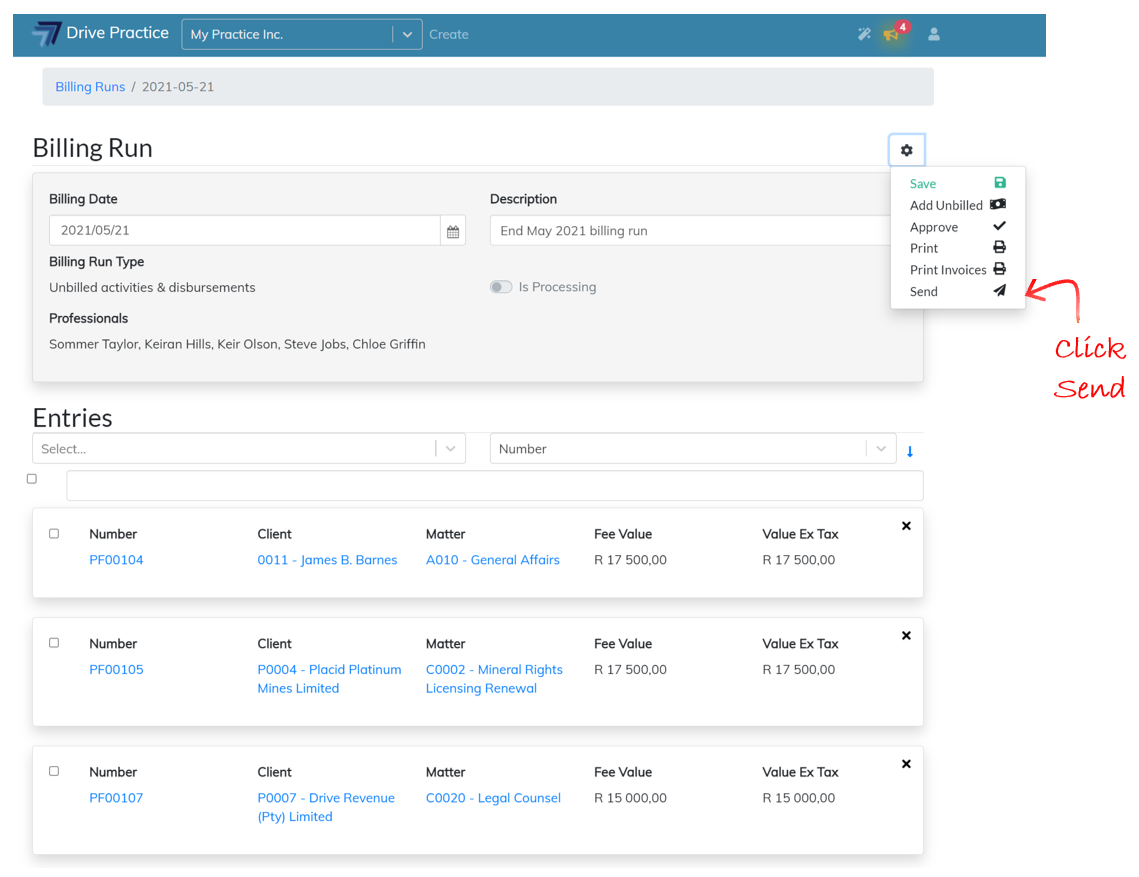This screenshot has width=1139, height=877.
Task: Click the blue sort direction arrow
Action: (x=910, y=451)
